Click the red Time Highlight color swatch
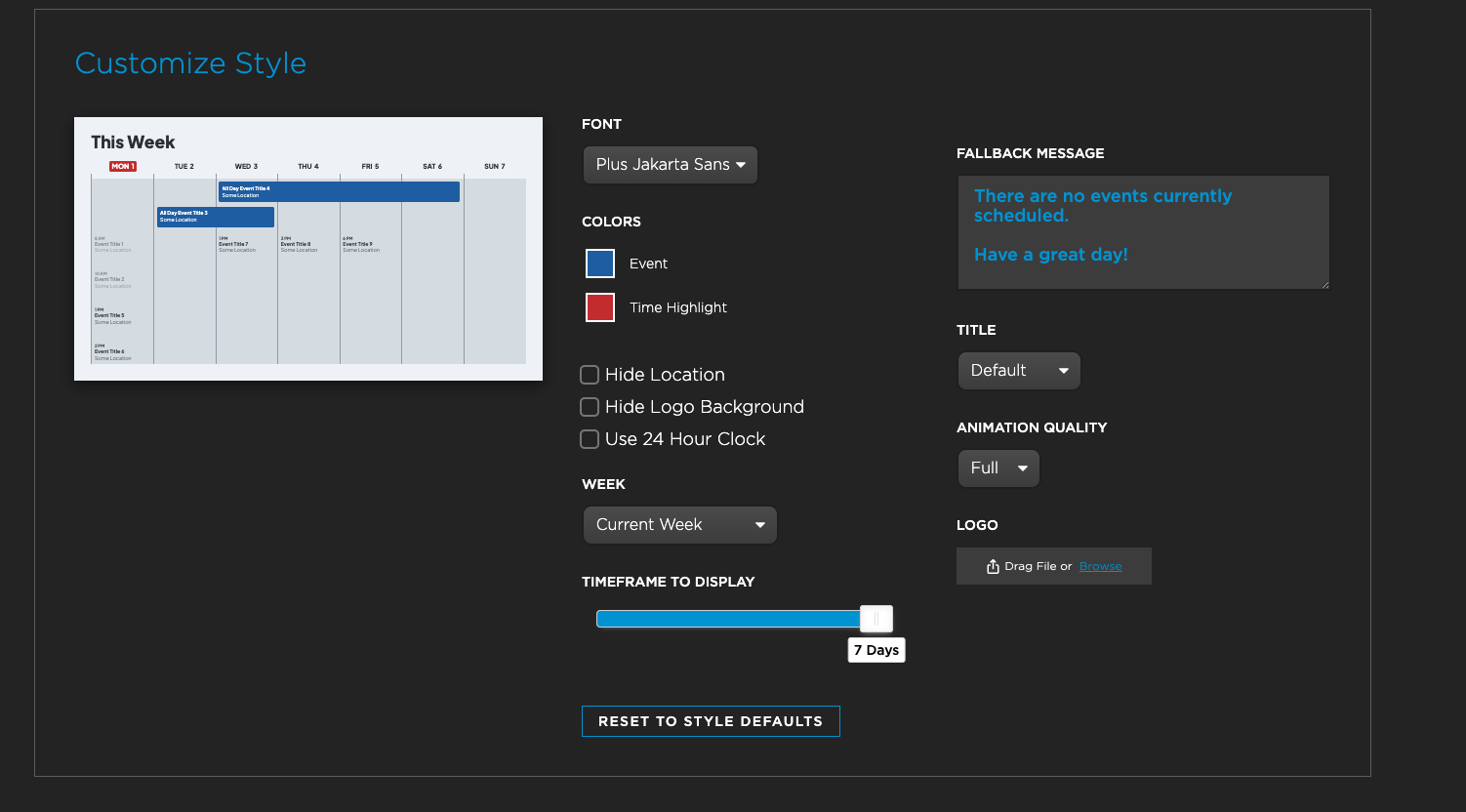 (599, 307)
